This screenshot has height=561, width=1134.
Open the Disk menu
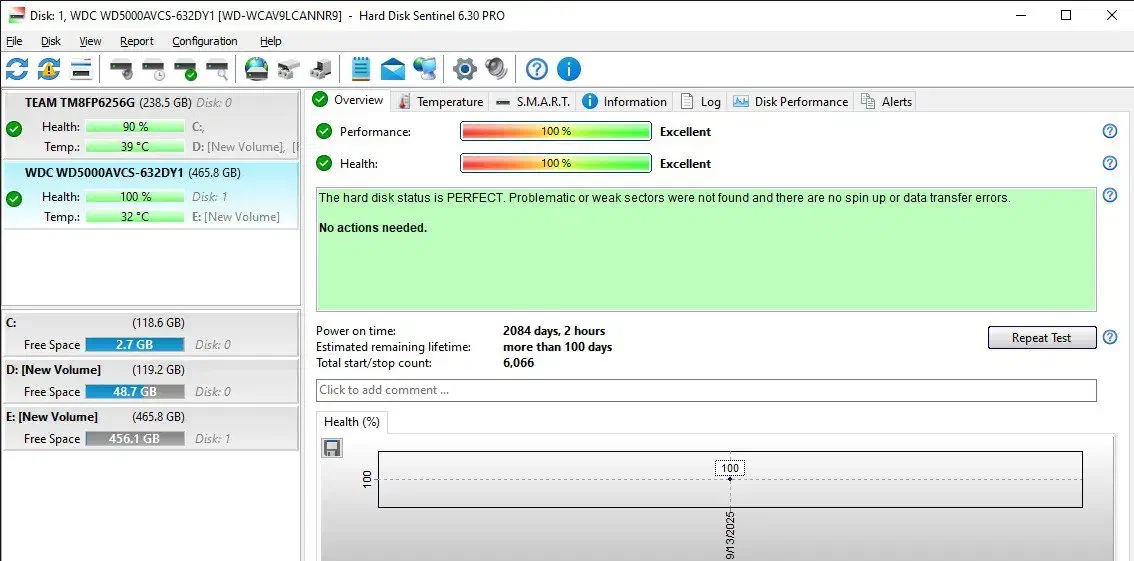51,41
